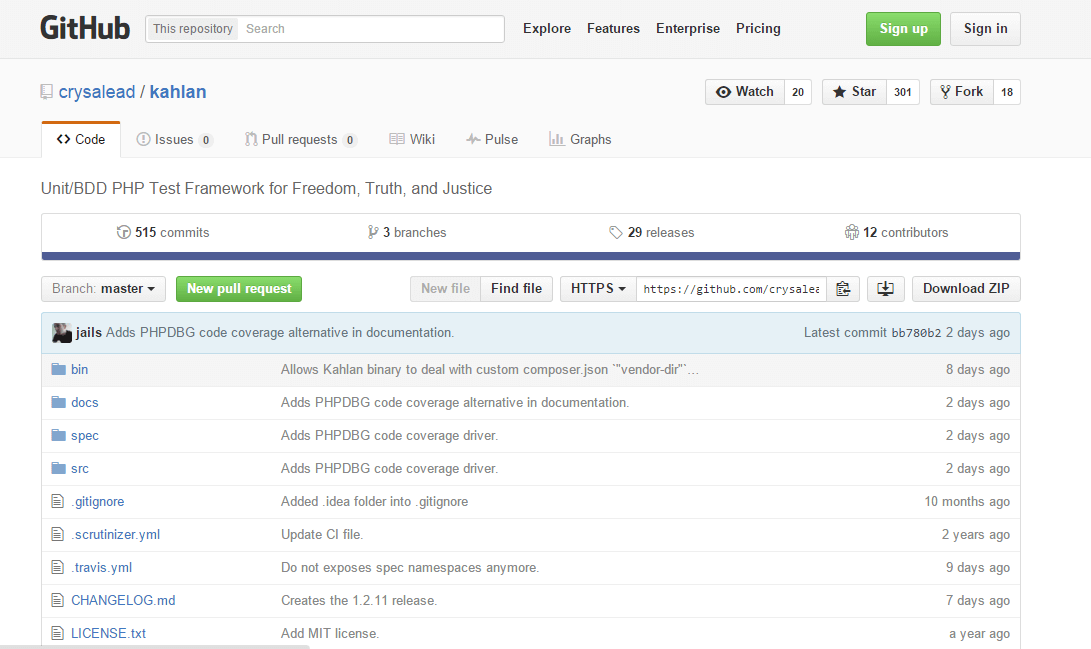Image resolution: width=1091 pixels, height=649 pixels.
Task: Click the New file button
Action: (445, 289)
